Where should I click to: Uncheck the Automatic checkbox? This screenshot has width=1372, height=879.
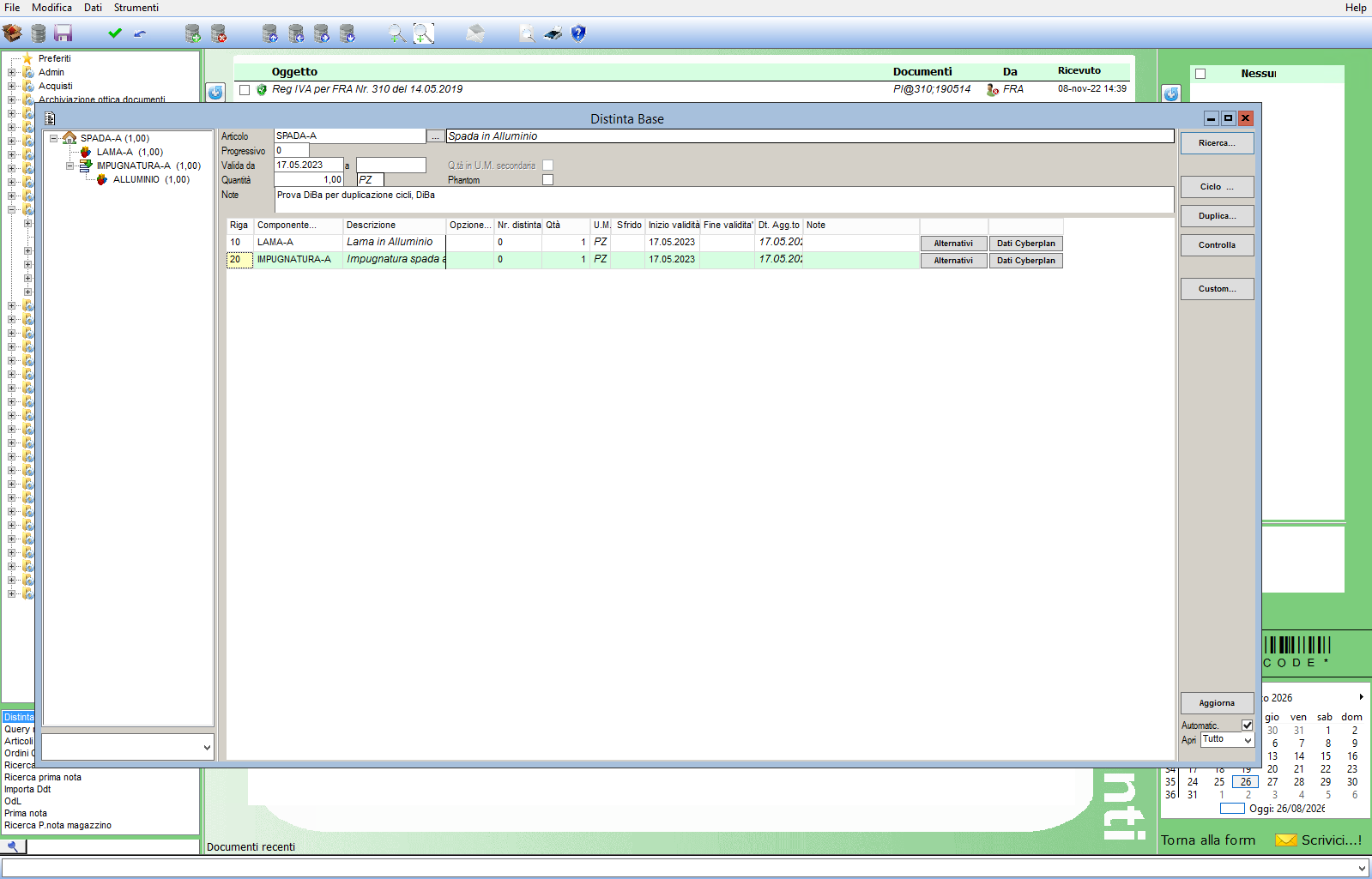(x=1247, y=725)
